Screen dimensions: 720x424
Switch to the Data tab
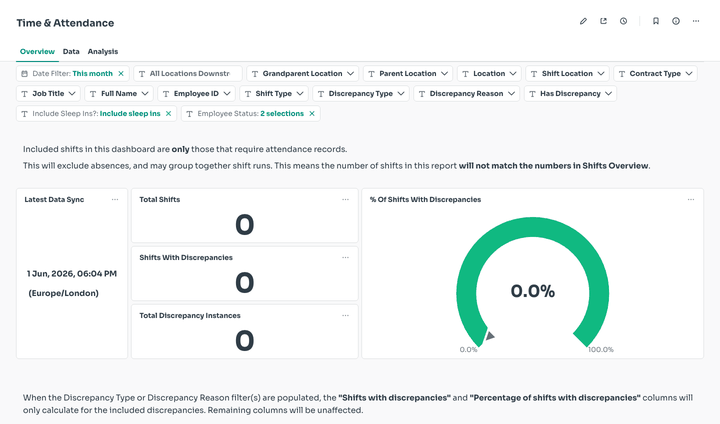pyautogui.click(x=71, y=51)
